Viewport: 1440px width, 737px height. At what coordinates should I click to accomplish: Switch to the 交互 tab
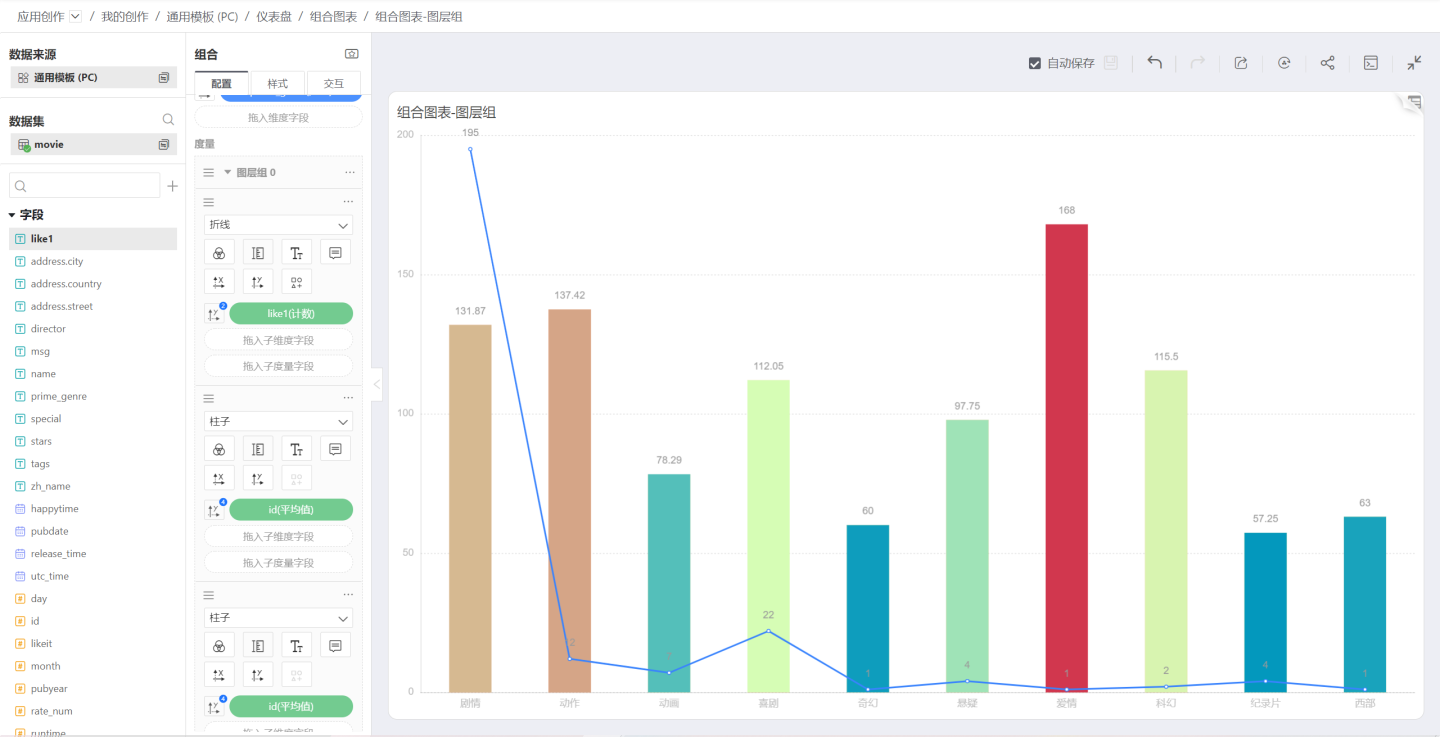coord(333,84)
